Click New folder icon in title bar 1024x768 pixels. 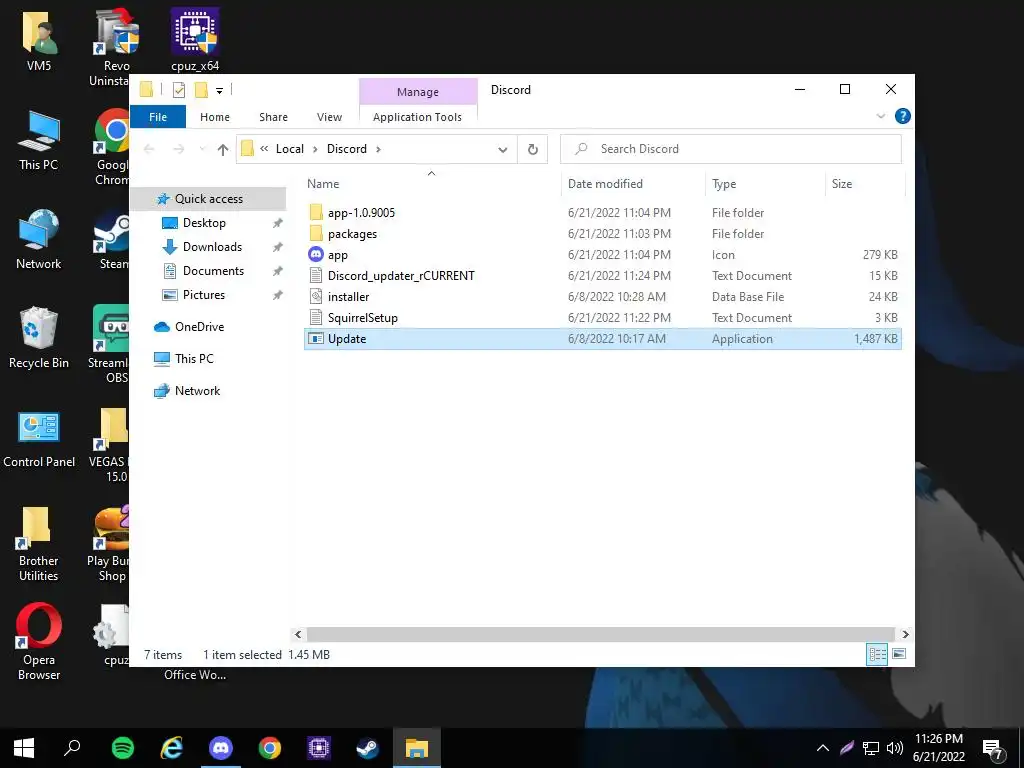click(x=201, y=90)
